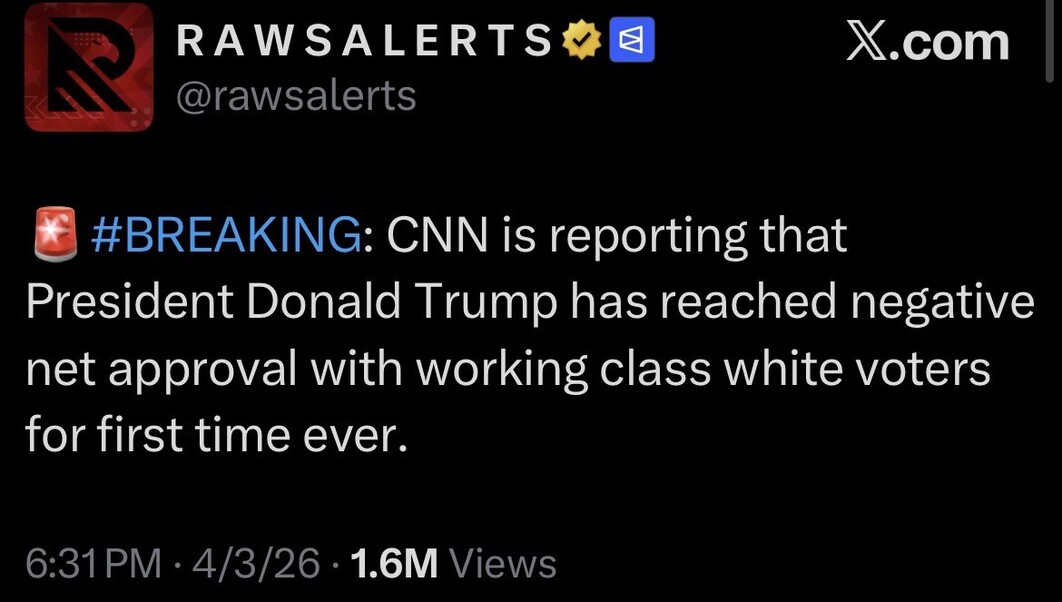The height and width of the screenshot is (602, 1062).
Task: Click the @rawsalerts handle
Action: tap(295, 96)
